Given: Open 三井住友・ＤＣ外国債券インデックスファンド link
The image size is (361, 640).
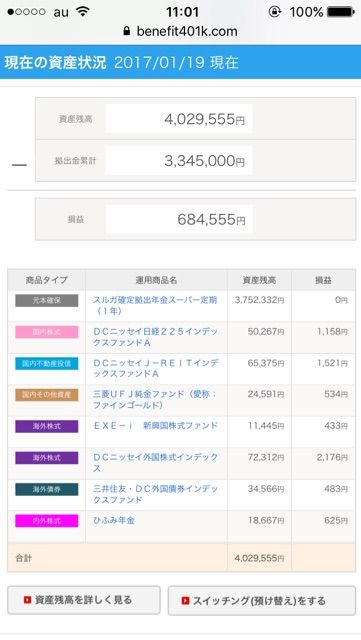Looking at the screenshot, I should [155, 494].
